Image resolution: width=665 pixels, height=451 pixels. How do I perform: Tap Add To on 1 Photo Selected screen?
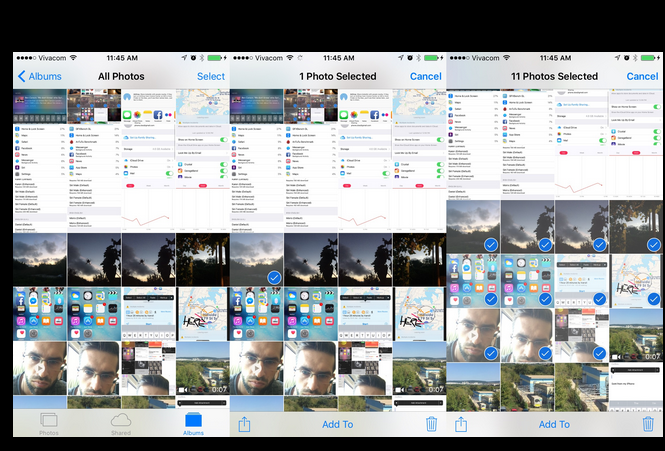(338, 424)
